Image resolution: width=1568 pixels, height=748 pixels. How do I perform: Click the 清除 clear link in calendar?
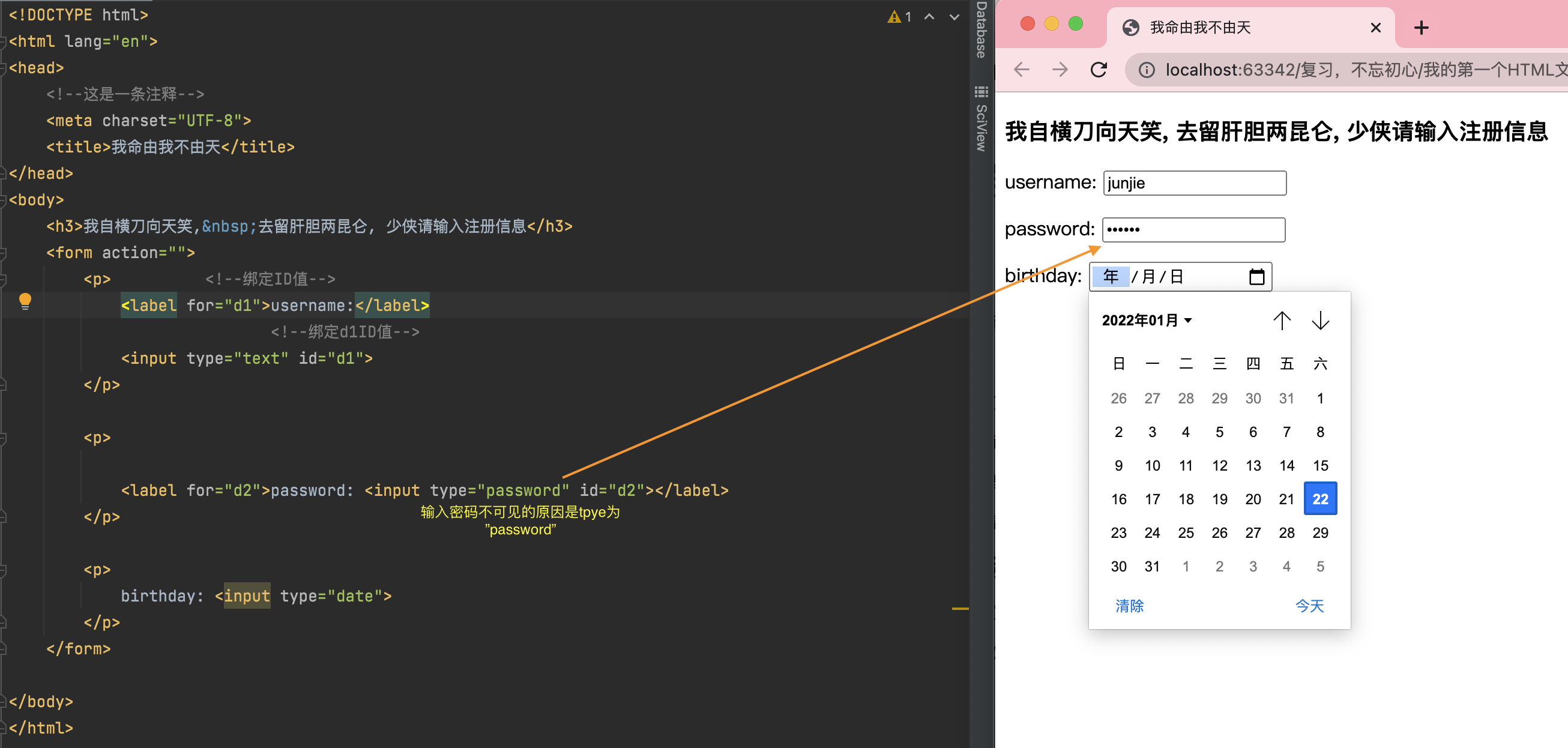(x=1129, y=606)
